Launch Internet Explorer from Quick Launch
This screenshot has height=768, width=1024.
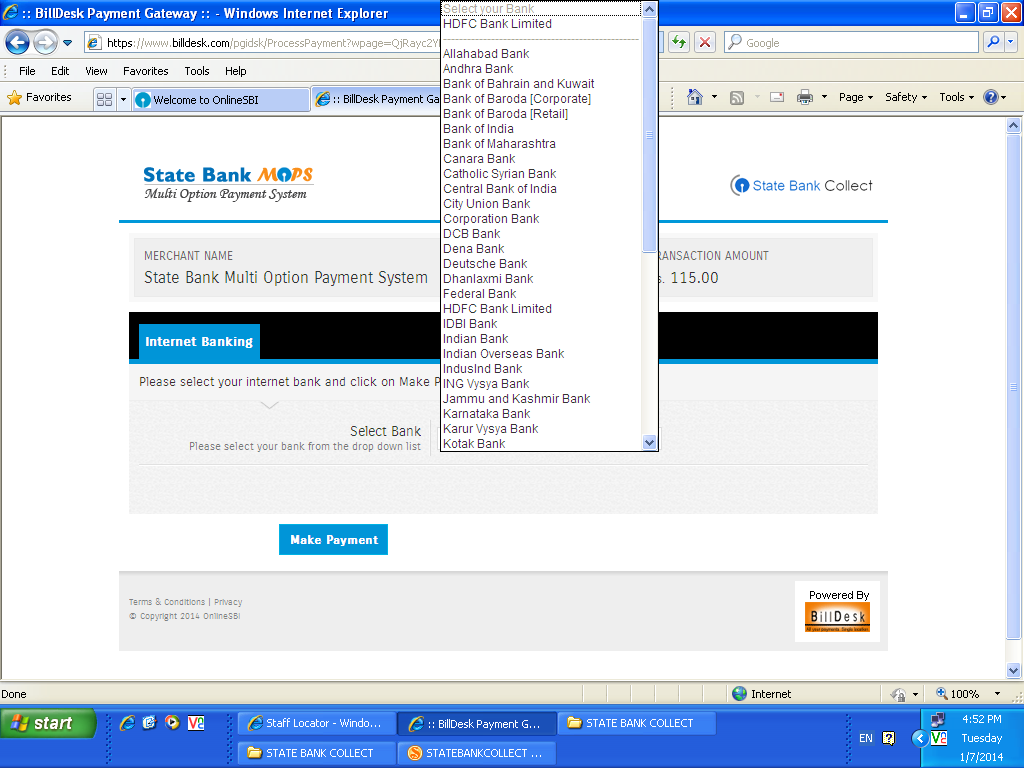pyautogui.click(x=127, y=723)
